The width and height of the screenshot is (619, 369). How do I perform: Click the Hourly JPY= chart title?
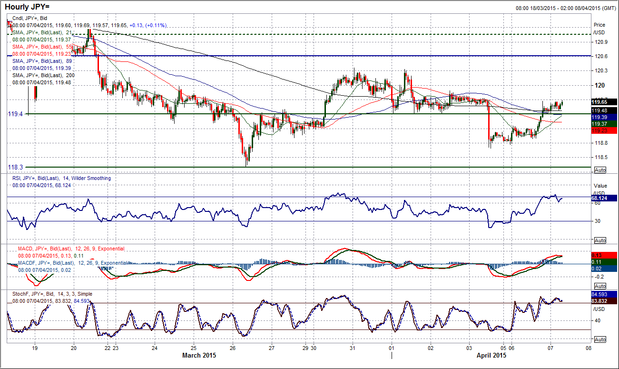(x=27, y=7)
